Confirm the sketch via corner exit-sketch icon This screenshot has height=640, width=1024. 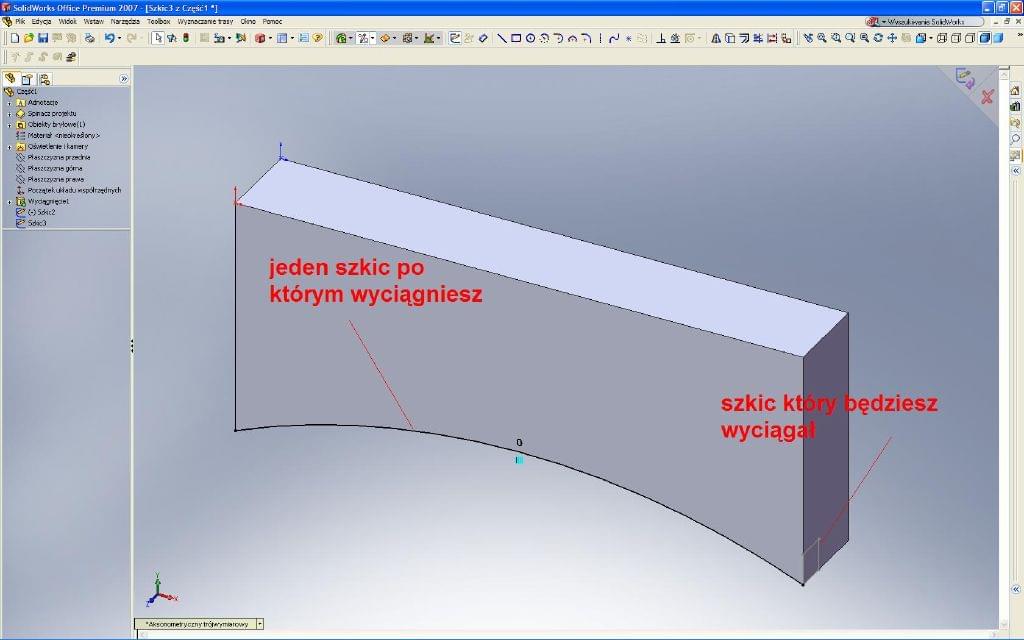click(x=965, y=78)
